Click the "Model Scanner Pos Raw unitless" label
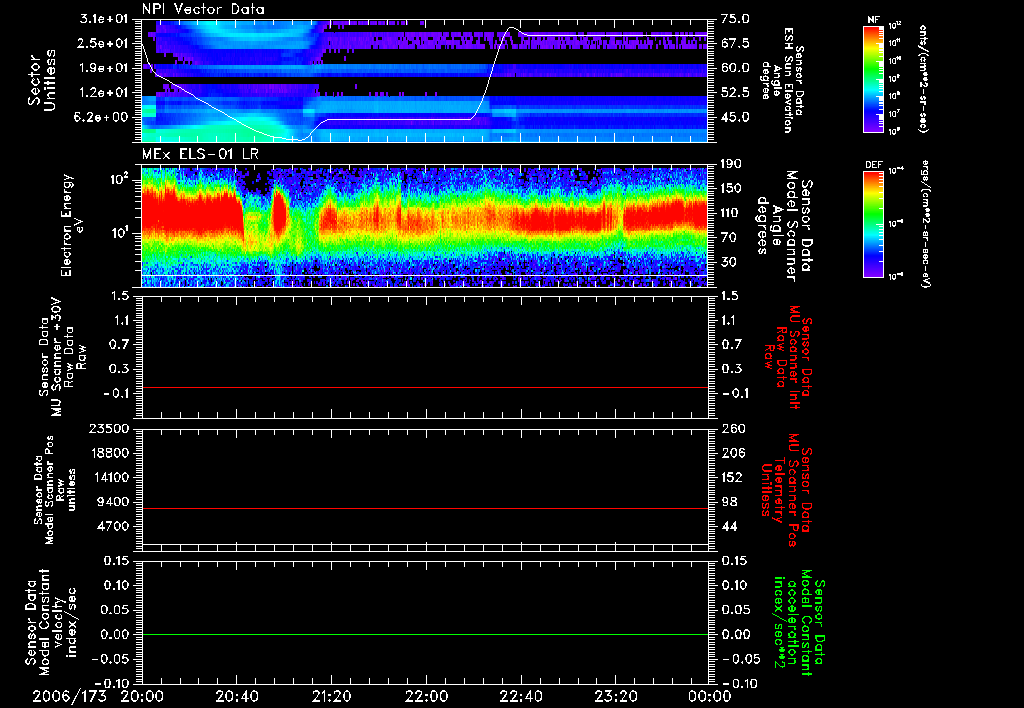Screen dimensions: 1024x708 [x=55, y=490]
